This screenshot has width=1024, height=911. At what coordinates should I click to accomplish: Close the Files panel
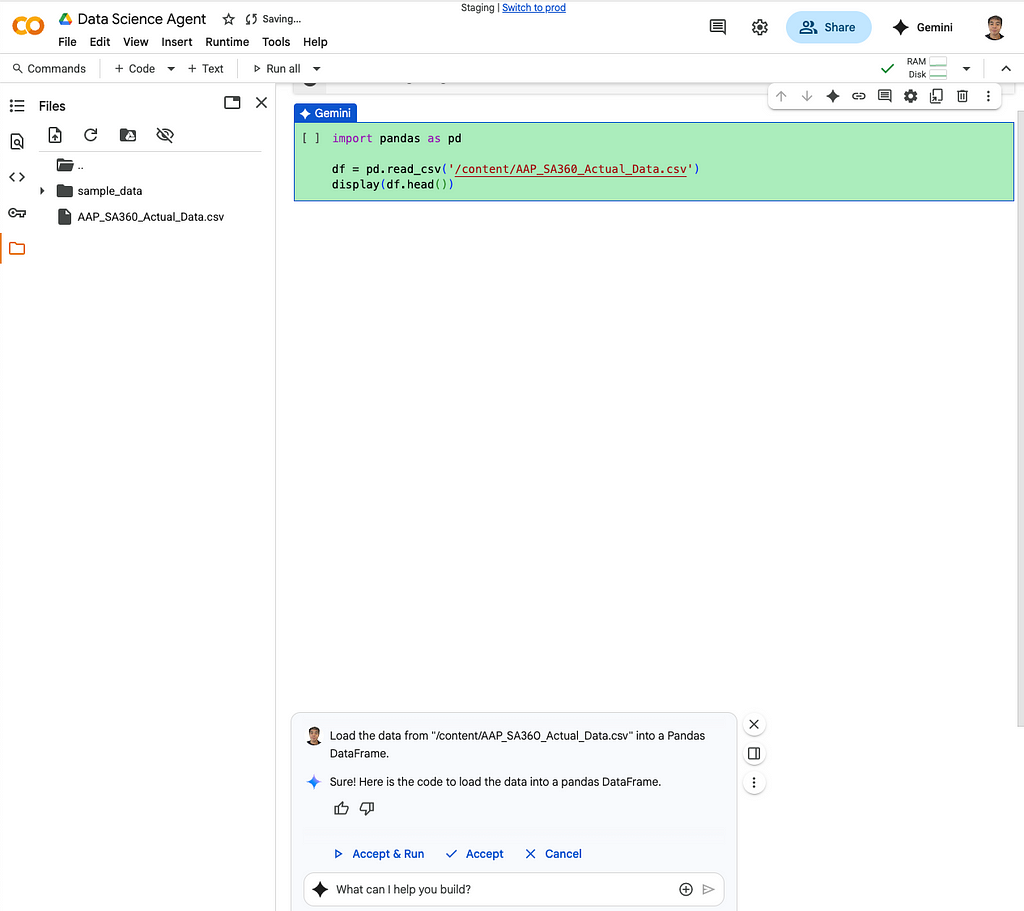(x=261, y=103)
